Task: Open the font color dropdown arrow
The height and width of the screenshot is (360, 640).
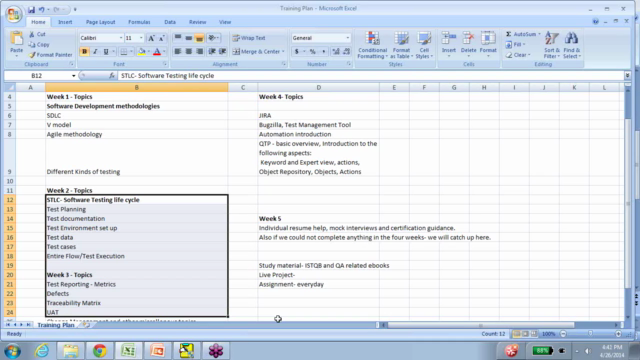Action: pos(164,51)
